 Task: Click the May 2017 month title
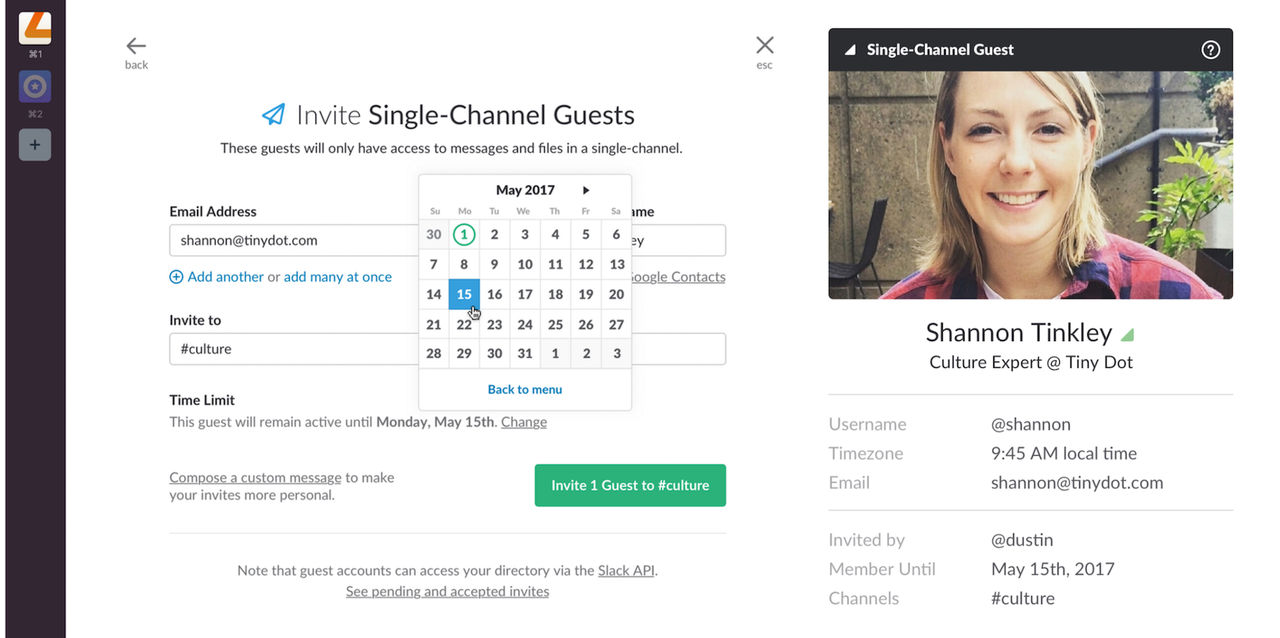pyautogui.click(x=525, y=190)
